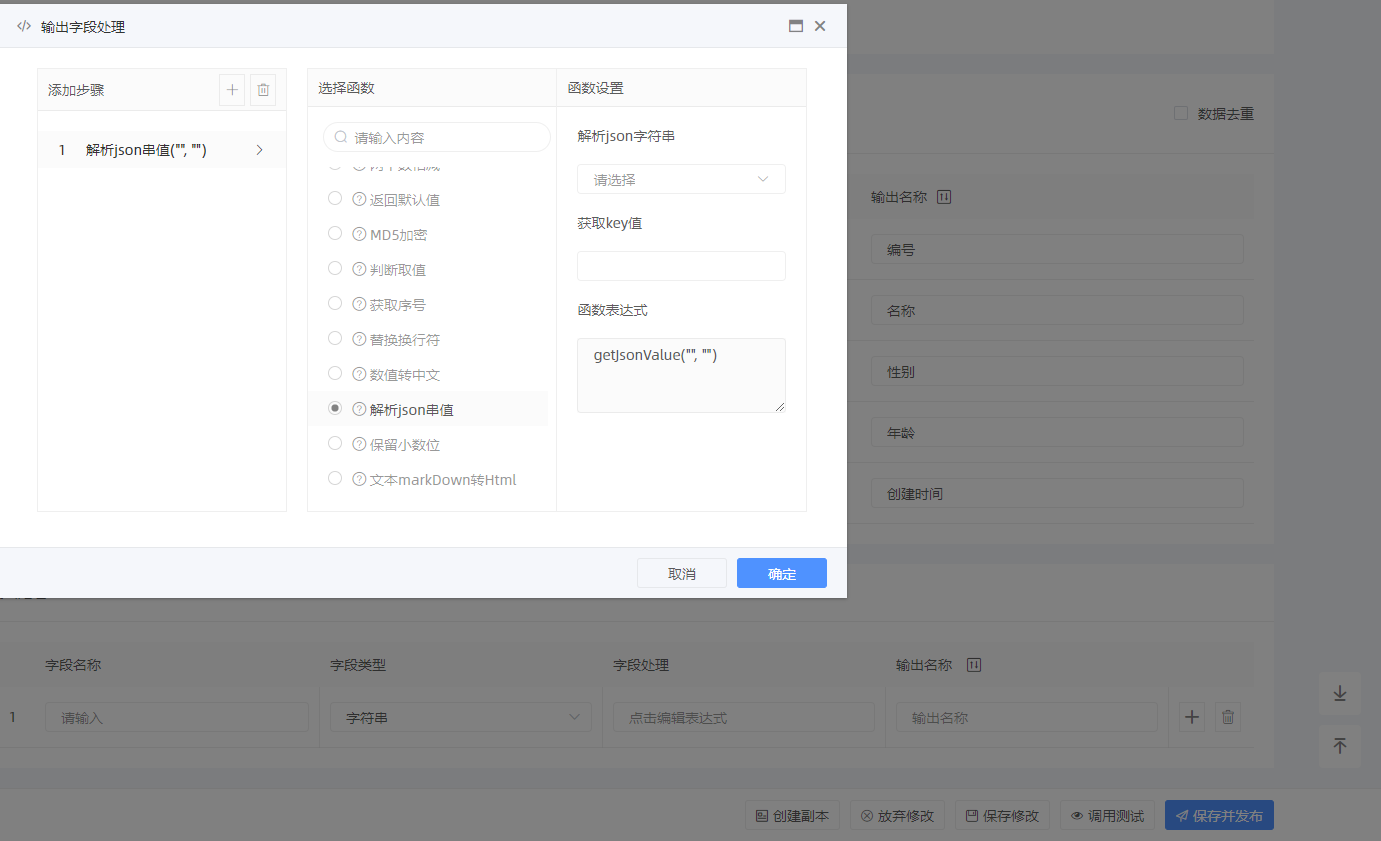
Task: Click the 确定 button
Action: coord(781,573)
